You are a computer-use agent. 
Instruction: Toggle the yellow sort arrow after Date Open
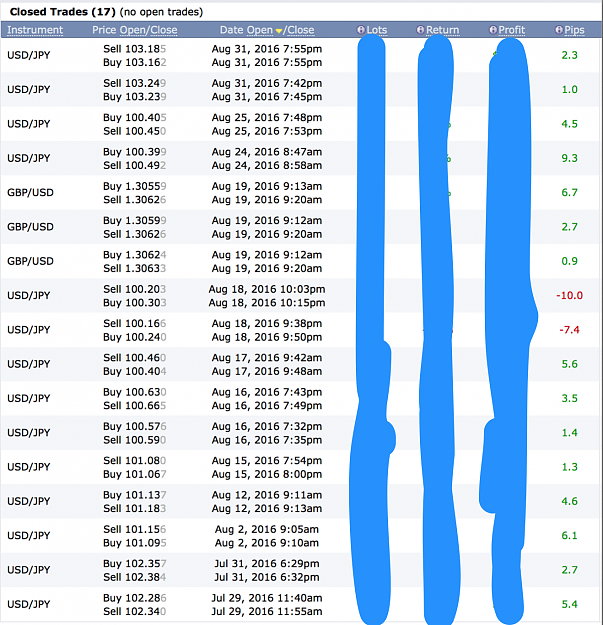(279, 31)
